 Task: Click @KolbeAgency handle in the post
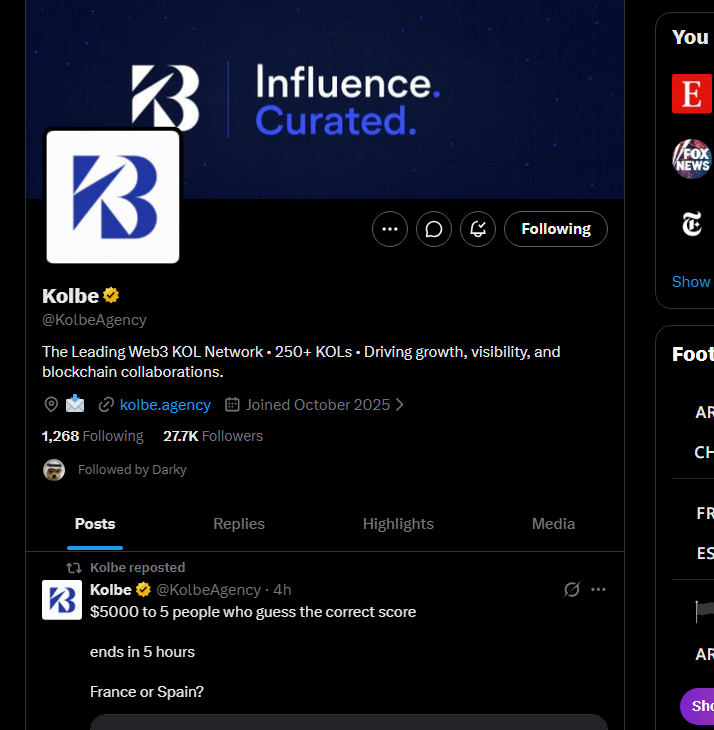click(x=209, y=590)
